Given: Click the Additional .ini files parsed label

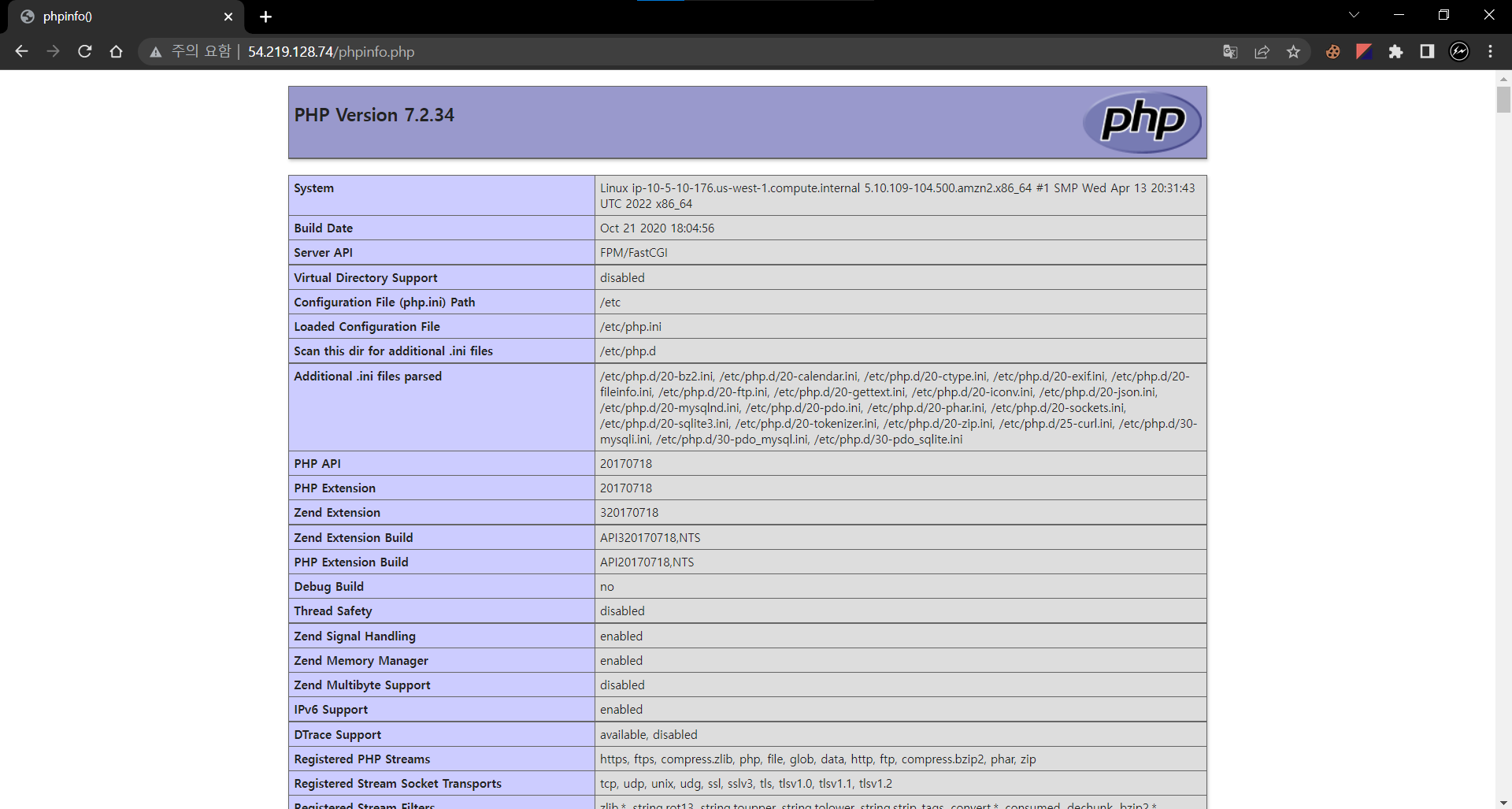Looking at the screenshot, I should tap(368, 377).
